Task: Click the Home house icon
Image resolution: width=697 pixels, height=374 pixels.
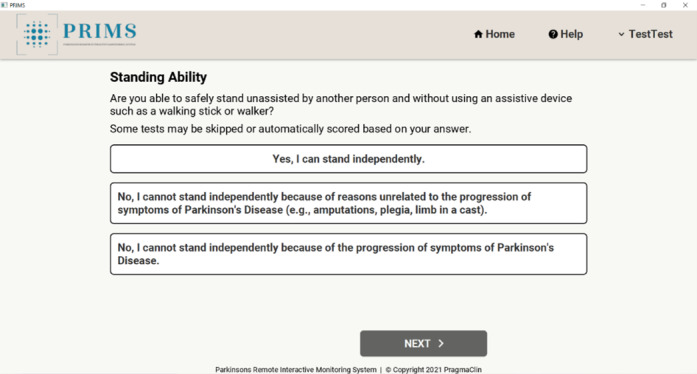Action: pos(478,34)
